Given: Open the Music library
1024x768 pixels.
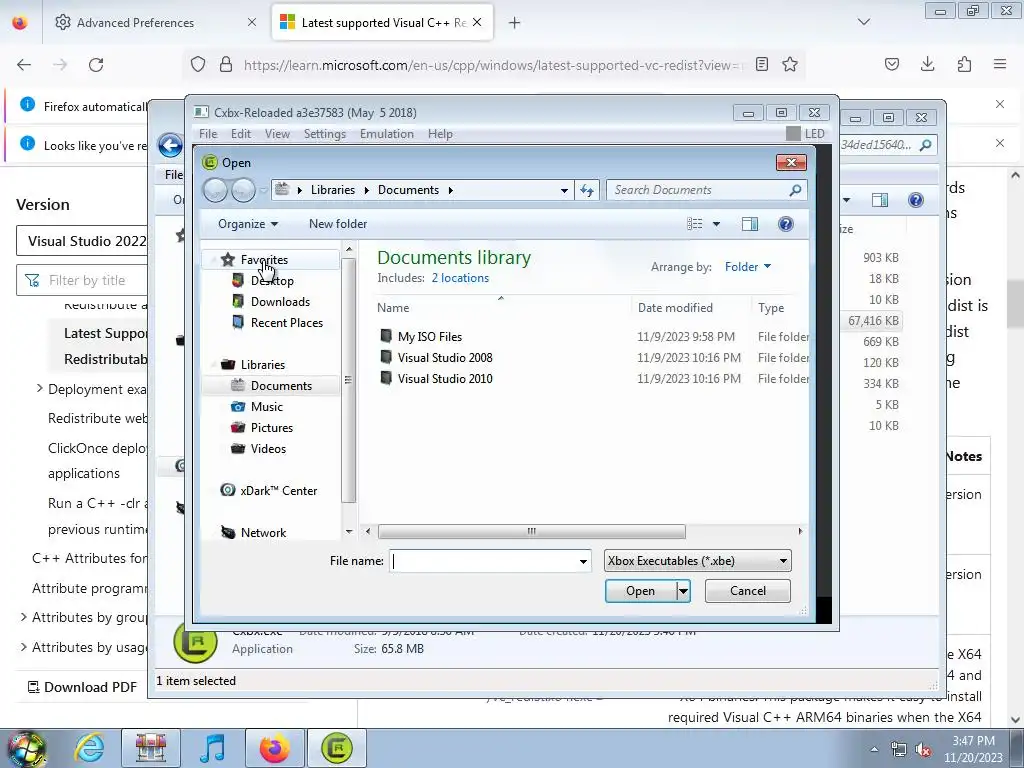Looking at the screenshot, I should point(266,407).
